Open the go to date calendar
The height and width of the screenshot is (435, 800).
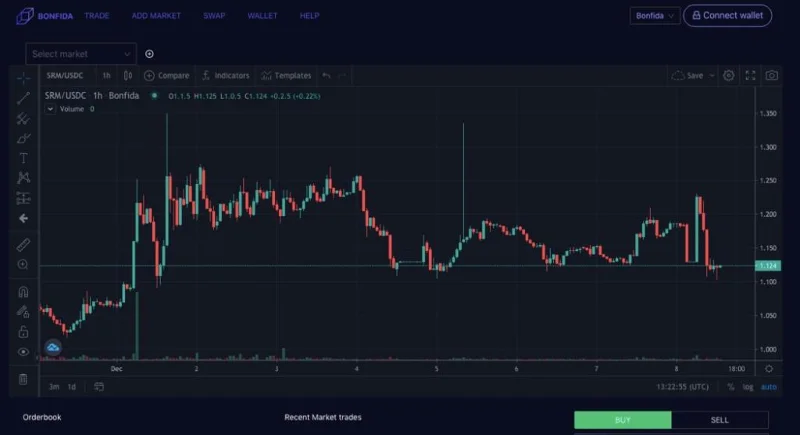pyautogui.click(x=99, y=387)
